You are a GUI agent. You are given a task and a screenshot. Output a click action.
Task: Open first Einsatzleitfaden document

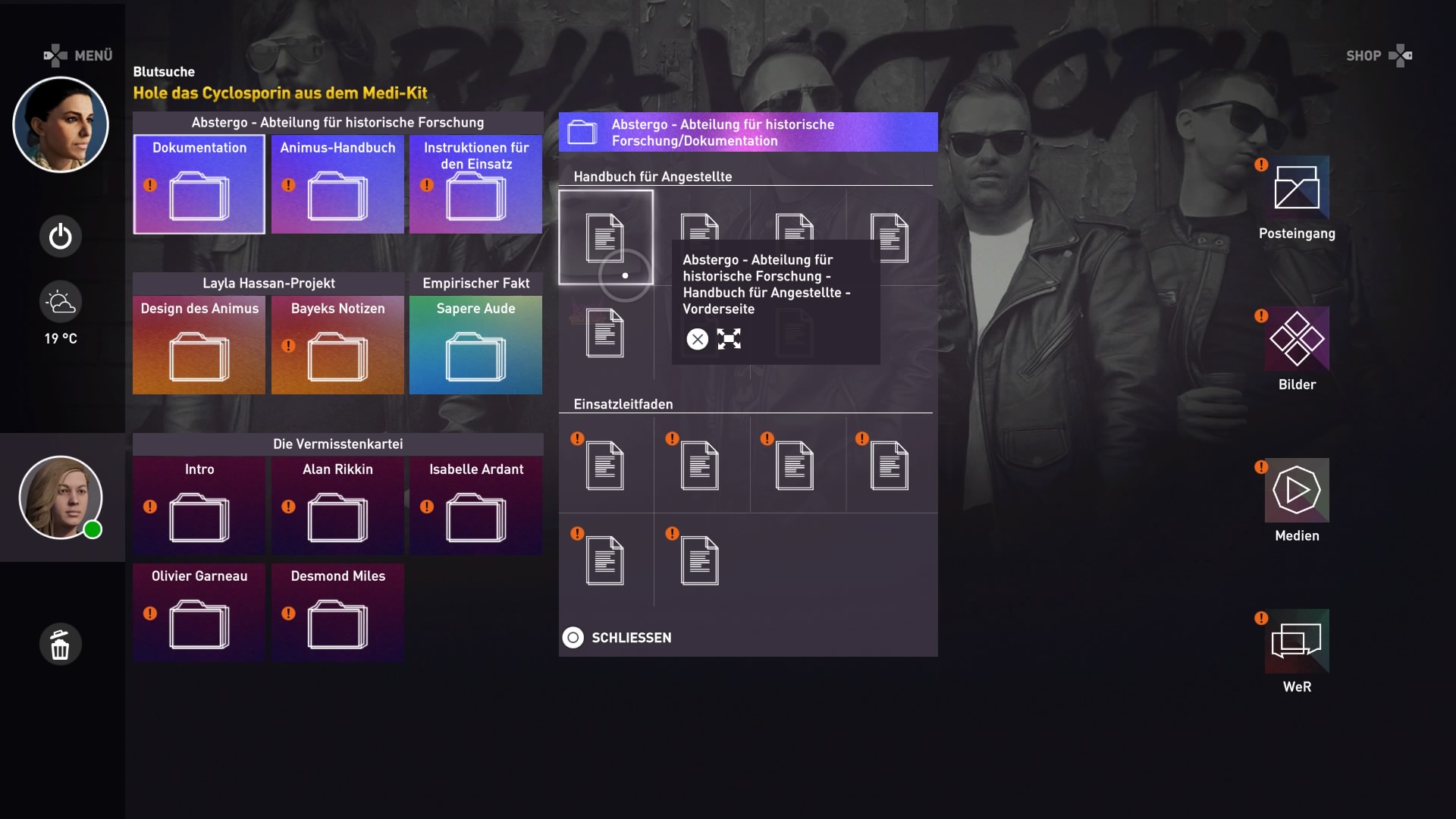coord(605,465)
